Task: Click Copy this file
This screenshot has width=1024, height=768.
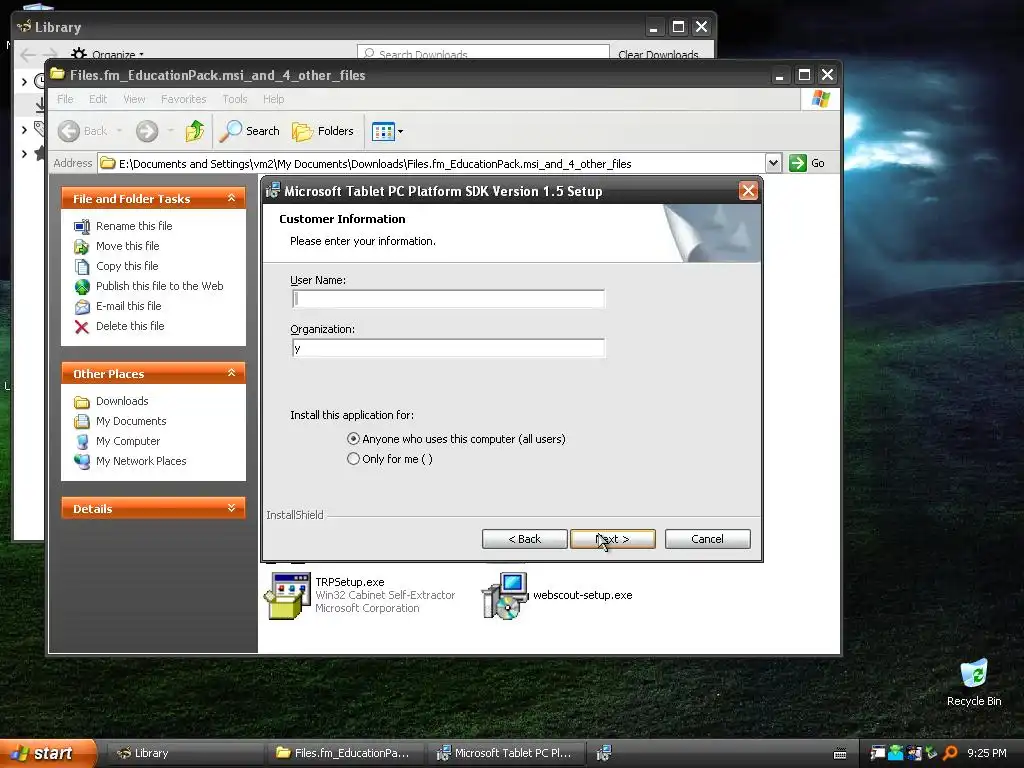Action: (127, 266)
